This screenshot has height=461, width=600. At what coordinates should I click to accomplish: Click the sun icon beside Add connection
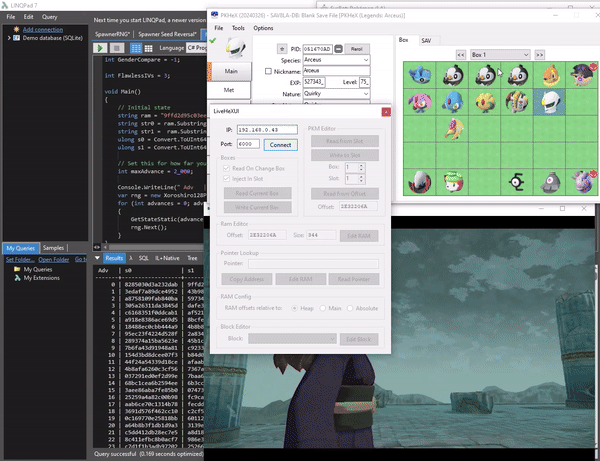pyautogui.click(x=16, y=29)
